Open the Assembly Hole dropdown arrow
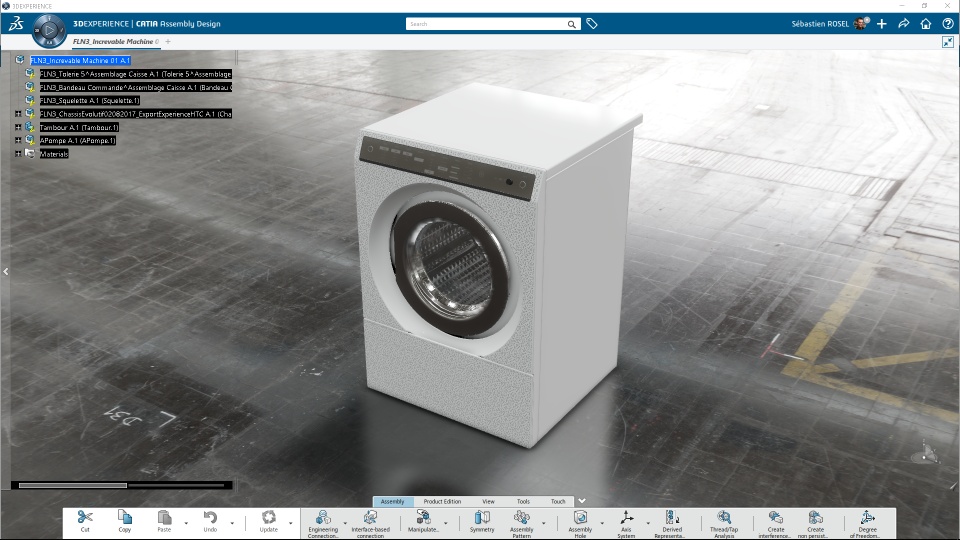The height and width of the screenshot is (540, 960). 602,523
